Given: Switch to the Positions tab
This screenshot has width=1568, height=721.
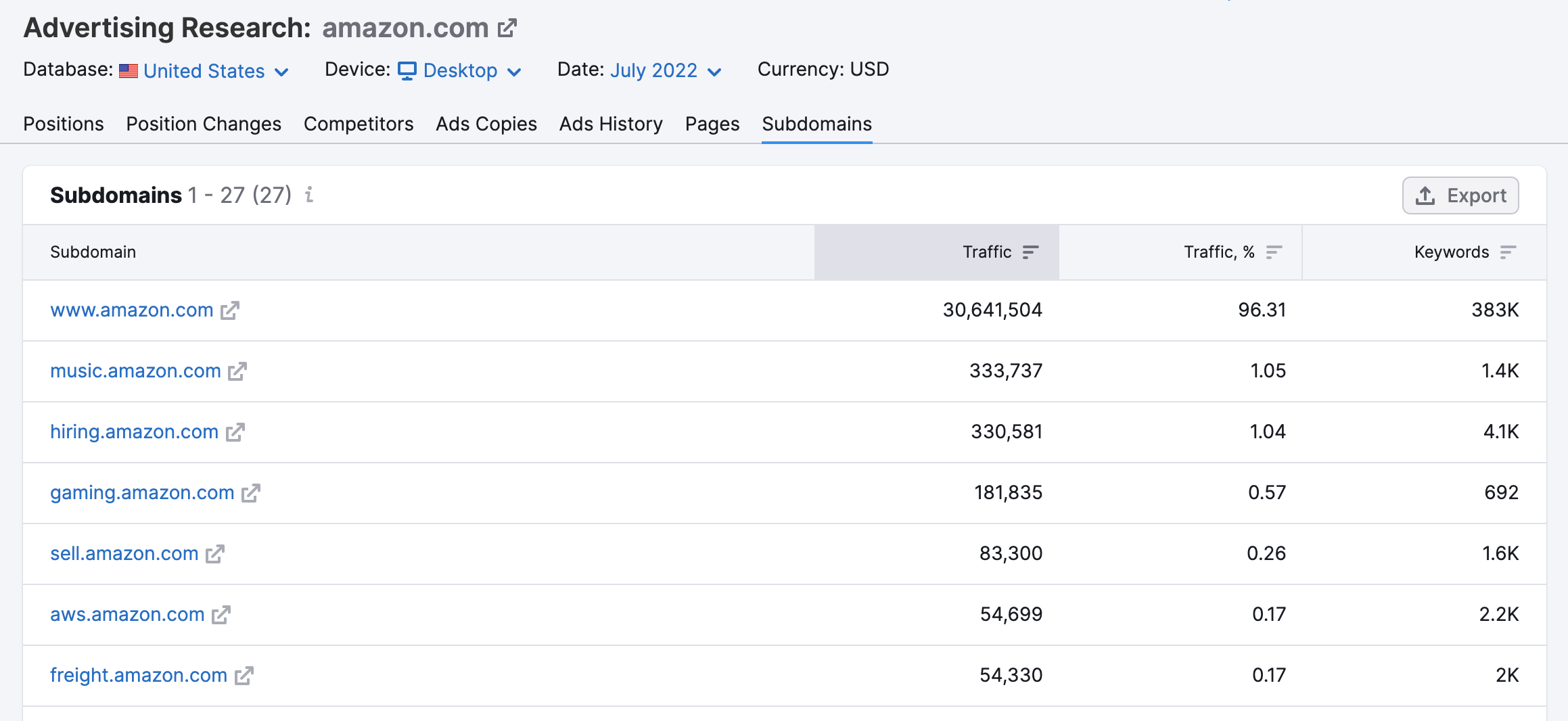Looking at the screenshot, I should coord(64,124).
